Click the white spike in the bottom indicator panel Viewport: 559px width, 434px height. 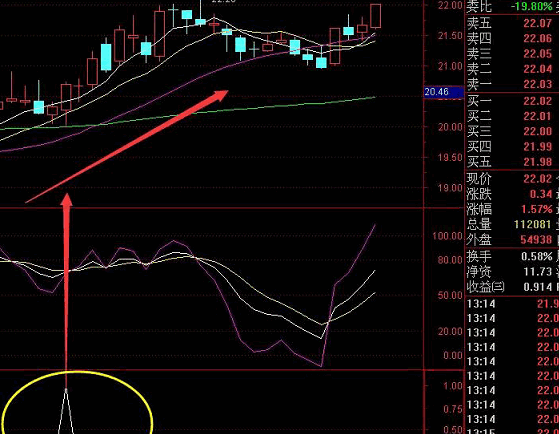(x=66, y=411)
